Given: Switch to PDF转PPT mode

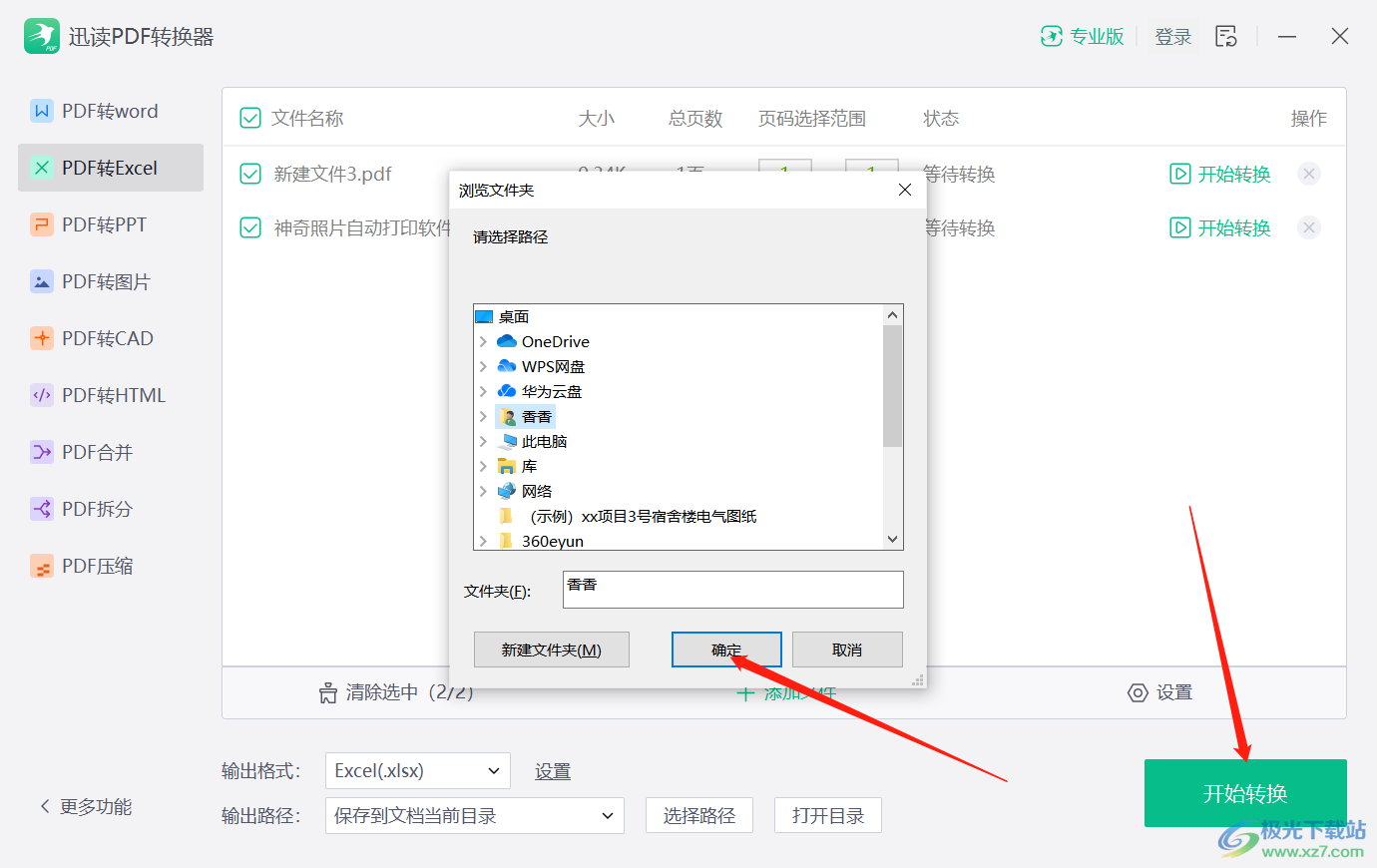Looking at the screenshot, I should pyautogui.click(x=111, y=224).
